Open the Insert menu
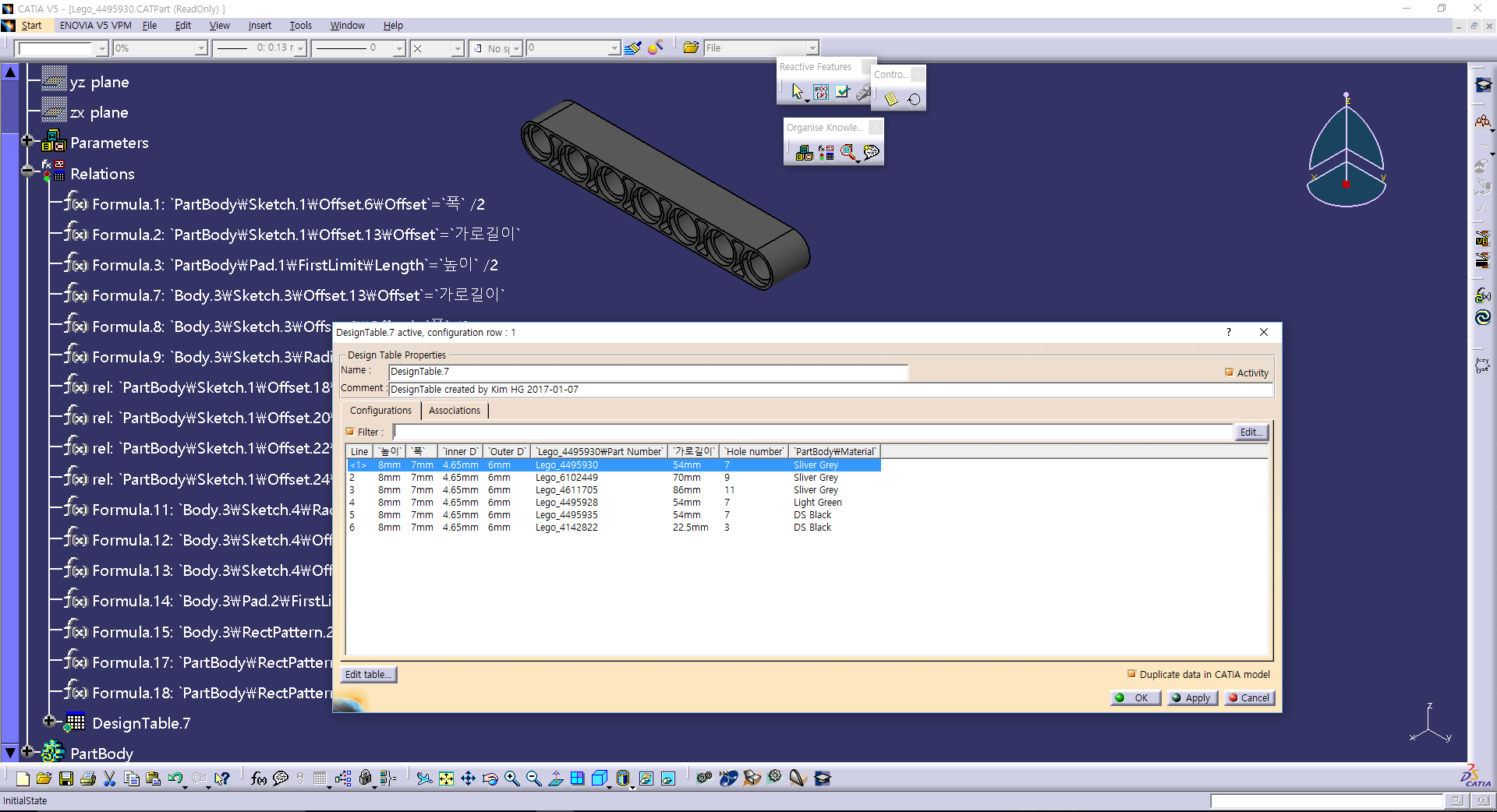This screenshot has width=1497, height=812. coord(260,26)
